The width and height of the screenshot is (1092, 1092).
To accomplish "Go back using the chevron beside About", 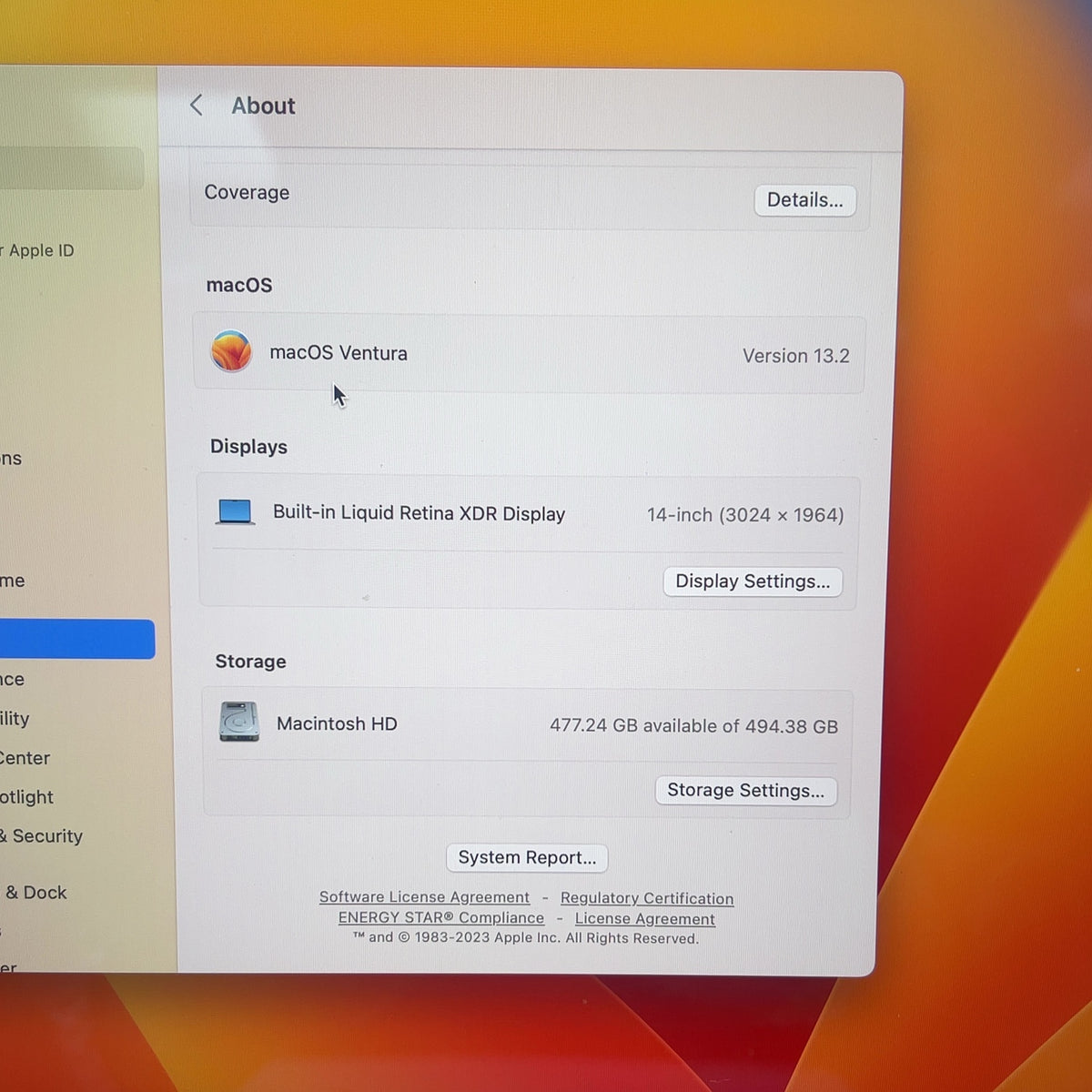I will [196, 106].
